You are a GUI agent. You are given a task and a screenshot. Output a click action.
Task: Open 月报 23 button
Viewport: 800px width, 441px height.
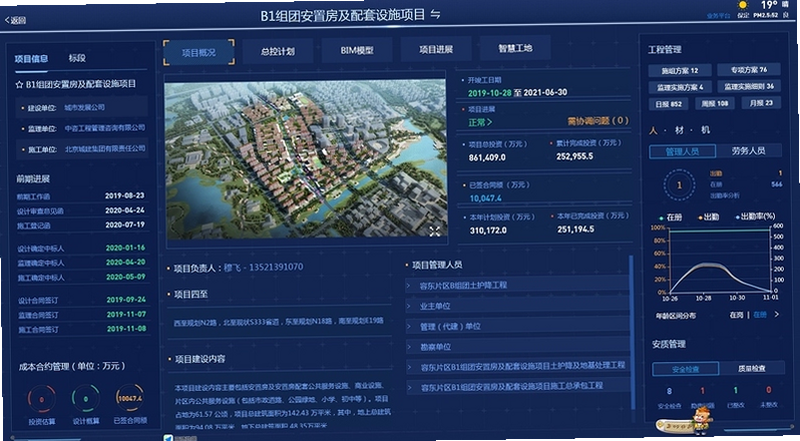[761, 103]
